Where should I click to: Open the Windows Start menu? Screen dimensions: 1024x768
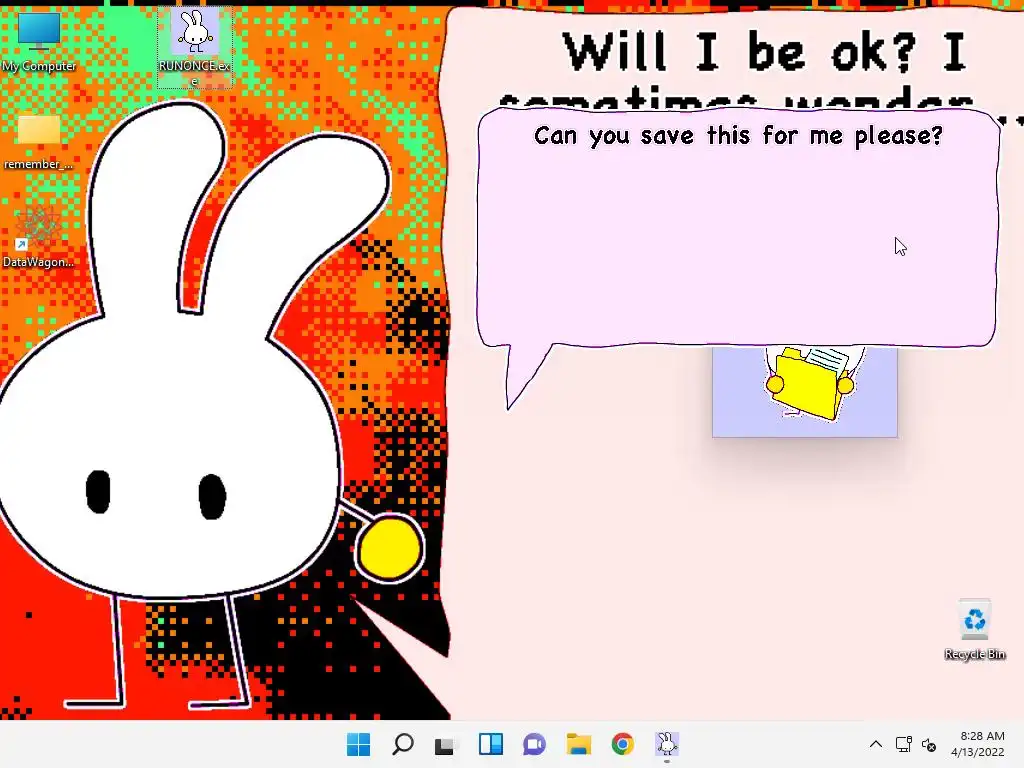pyautogui.click(x=358, y=744)
